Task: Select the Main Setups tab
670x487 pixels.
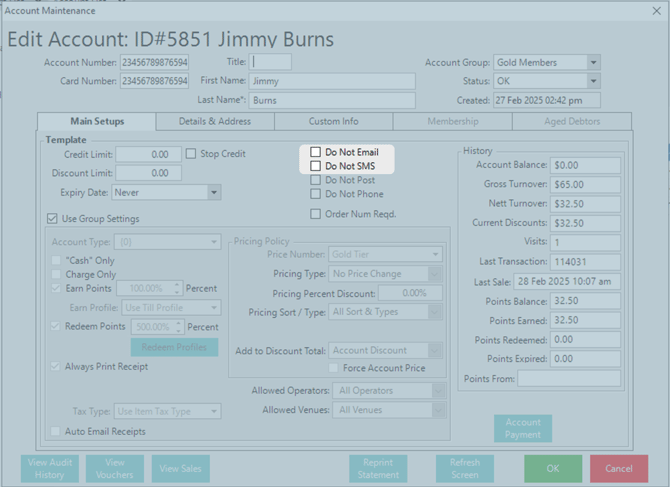Action: 96,122
